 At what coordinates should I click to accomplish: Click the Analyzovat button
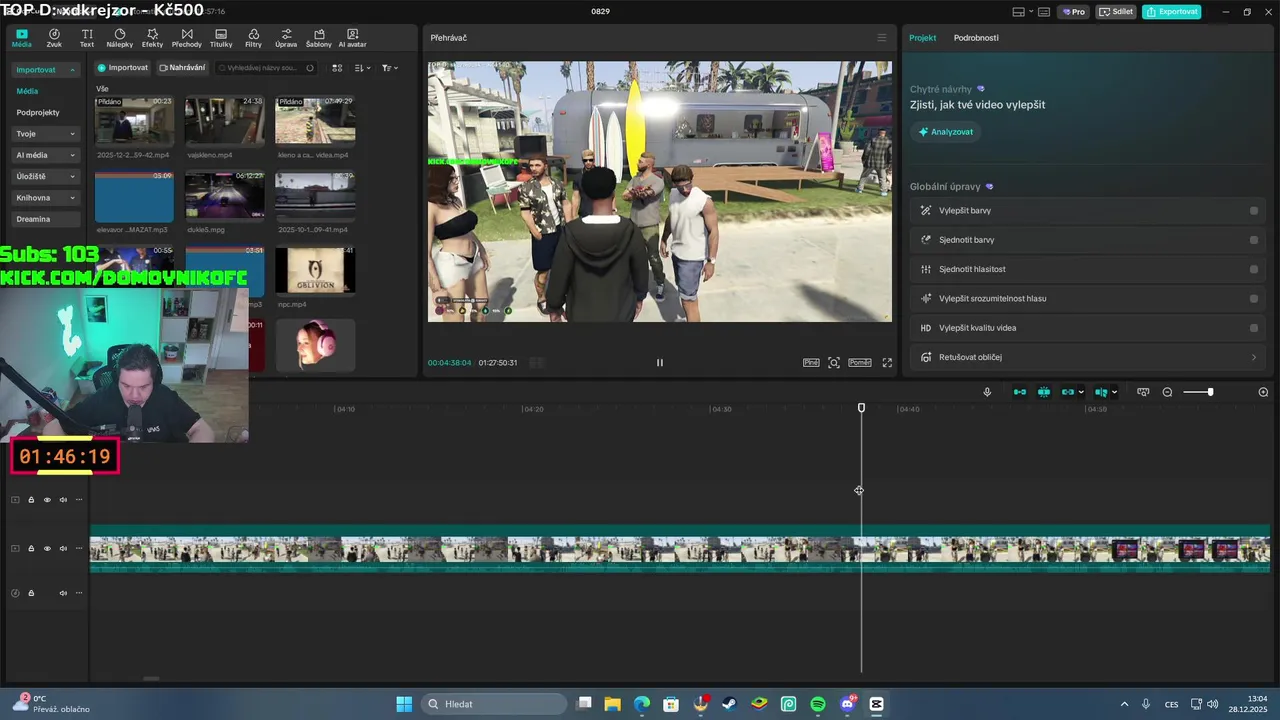click(x=945, y=132)
